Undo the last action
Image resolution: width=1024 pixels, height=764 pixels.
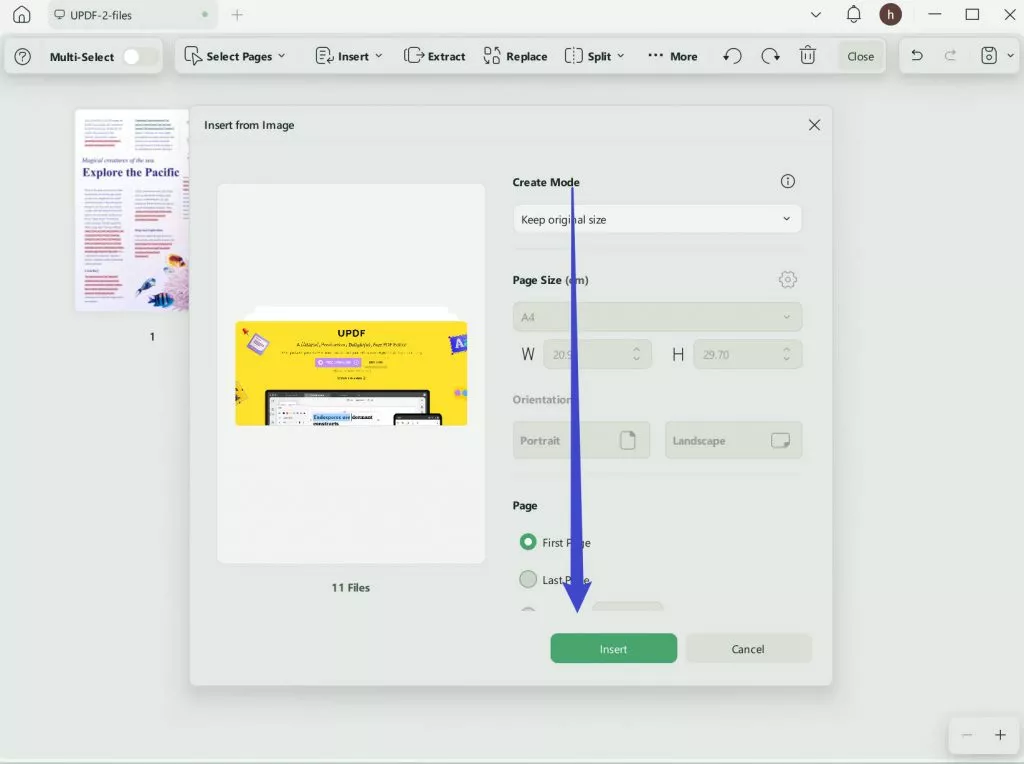(917, 56)
